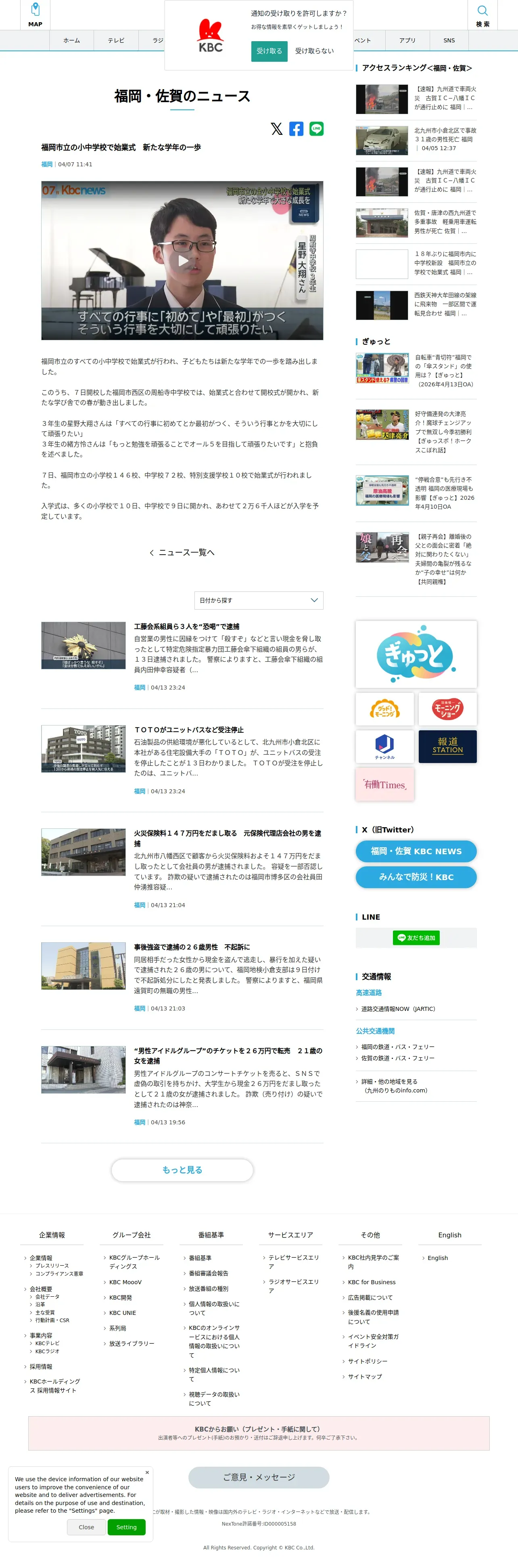Image resolution: width=518 pixels, height=1568 pixels.
Task: Open the MAP pin icon
Action: [35, 10]
